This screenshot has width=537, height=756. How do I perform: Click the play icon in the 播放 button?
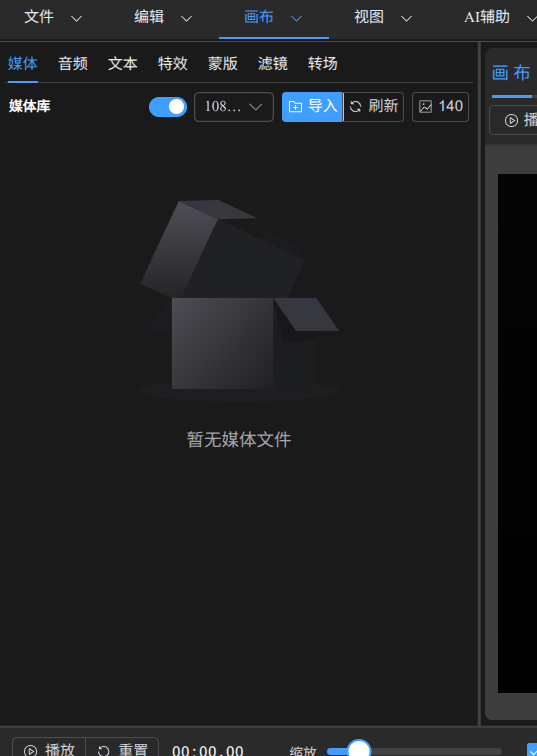[x=30, y=751]
